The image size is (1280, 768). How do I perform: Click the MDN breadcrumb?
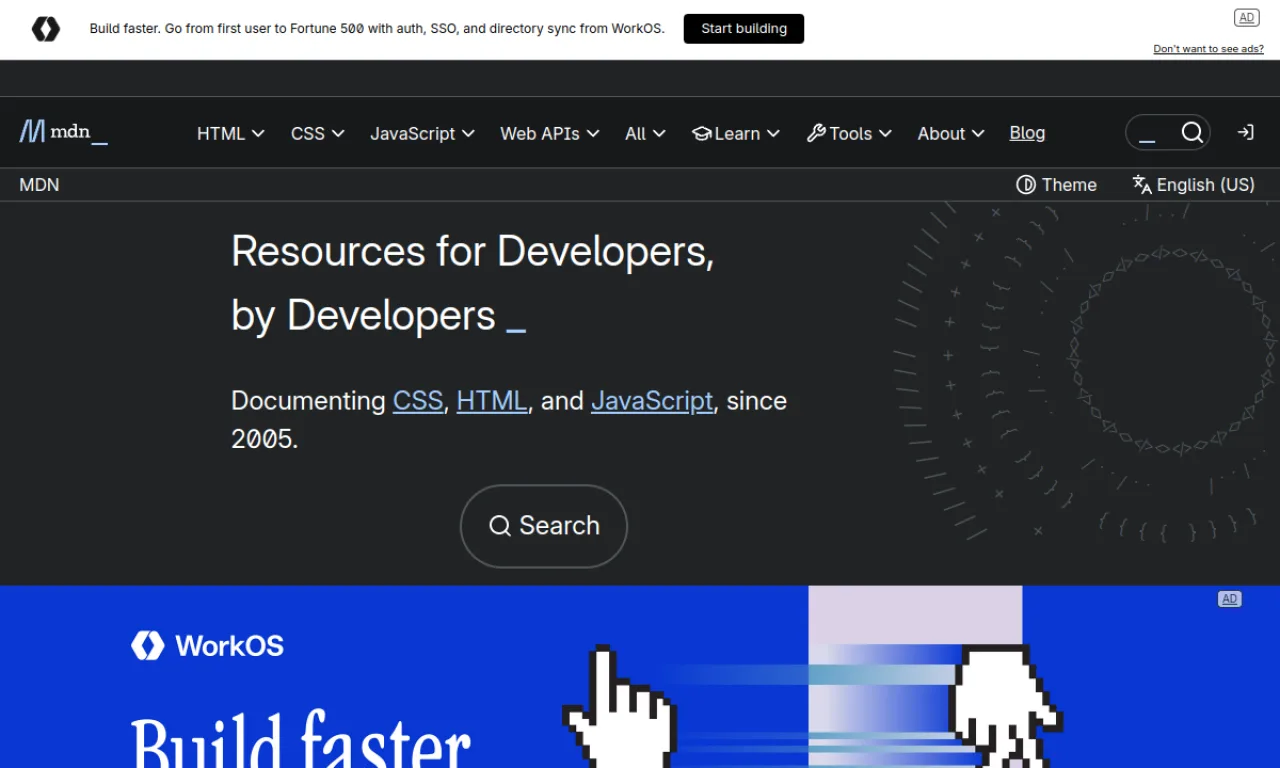[39, 185]
